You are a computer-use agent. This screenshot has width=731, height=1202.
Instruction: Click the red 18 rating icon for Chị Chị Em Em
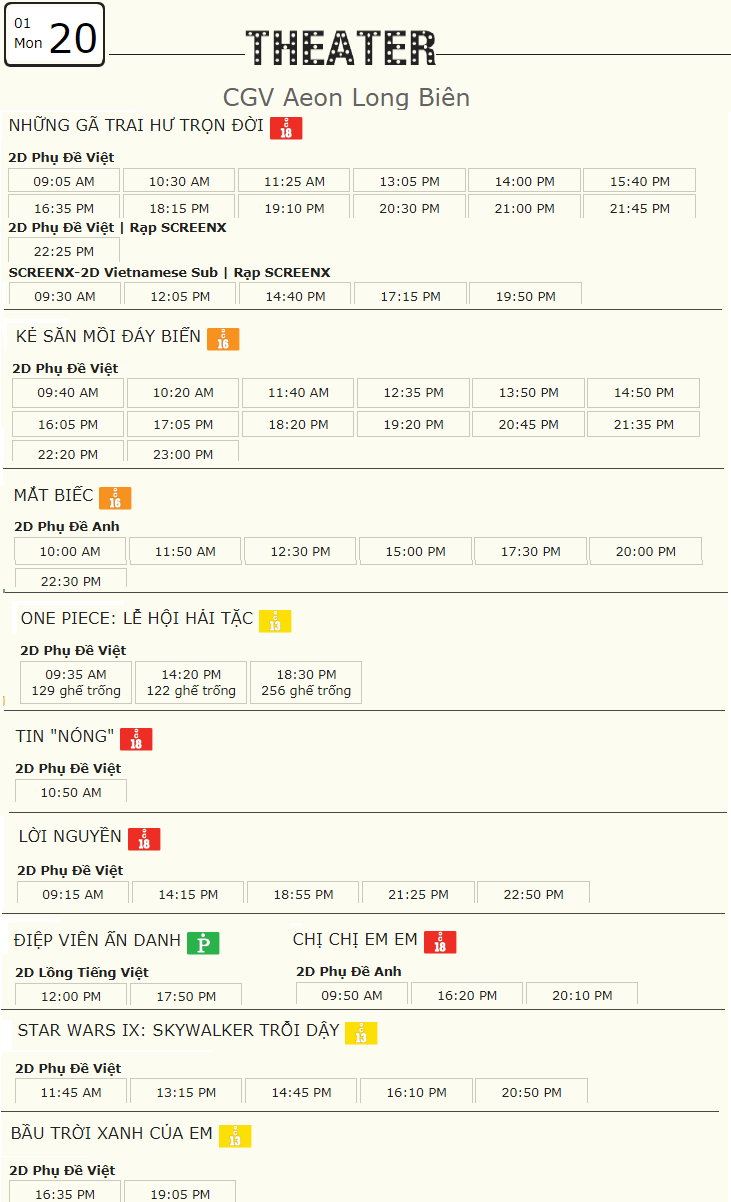pyautogui.click(x=440, y=942)
